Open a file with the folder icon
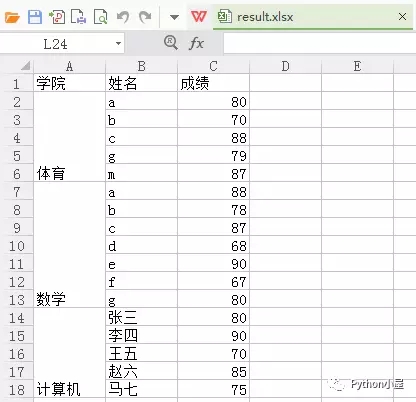Screen dimensions: 416x402 tap(12, 17)
